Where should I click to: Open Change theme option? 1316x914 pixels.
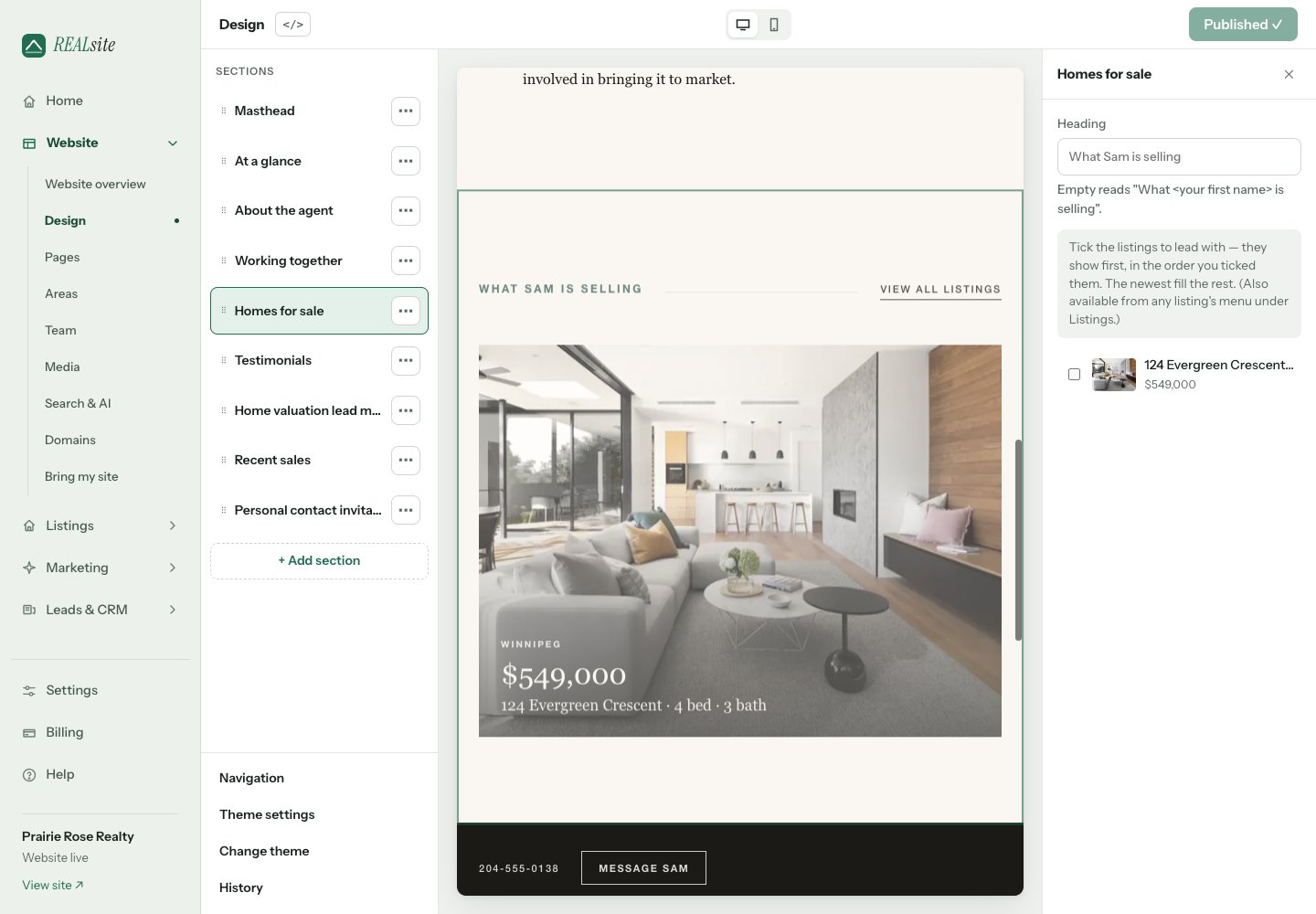264,851
